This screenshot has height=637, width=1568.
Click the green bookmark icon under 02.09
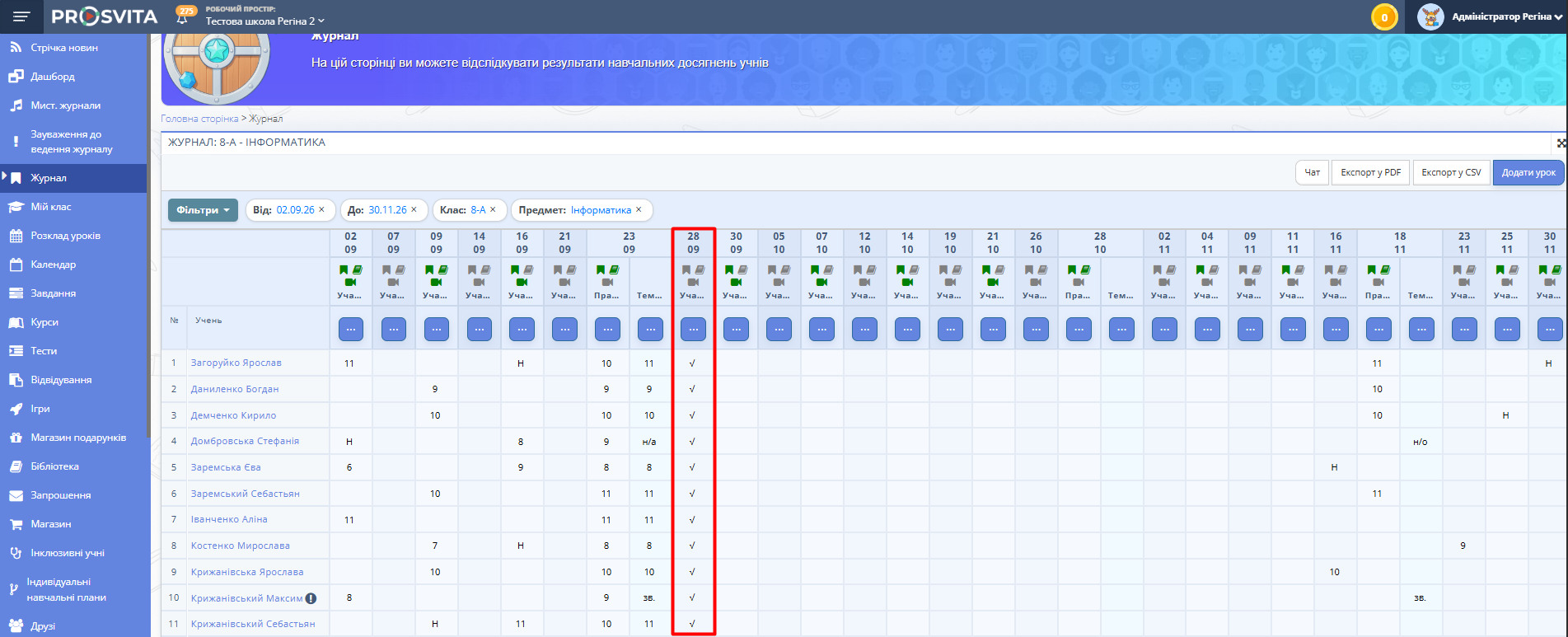(344, 269)
